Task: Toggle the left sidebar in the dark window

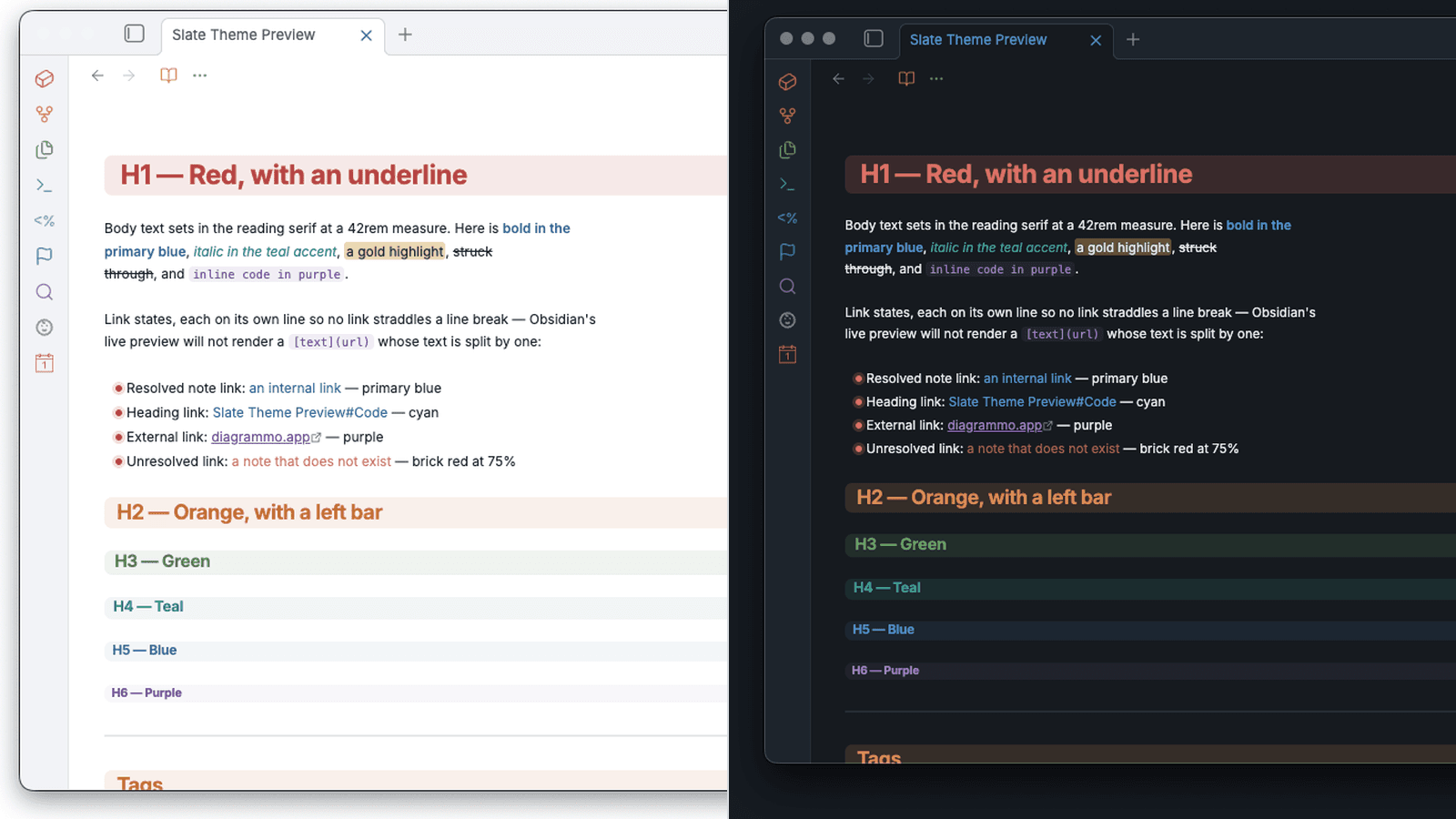Action: 874,38
